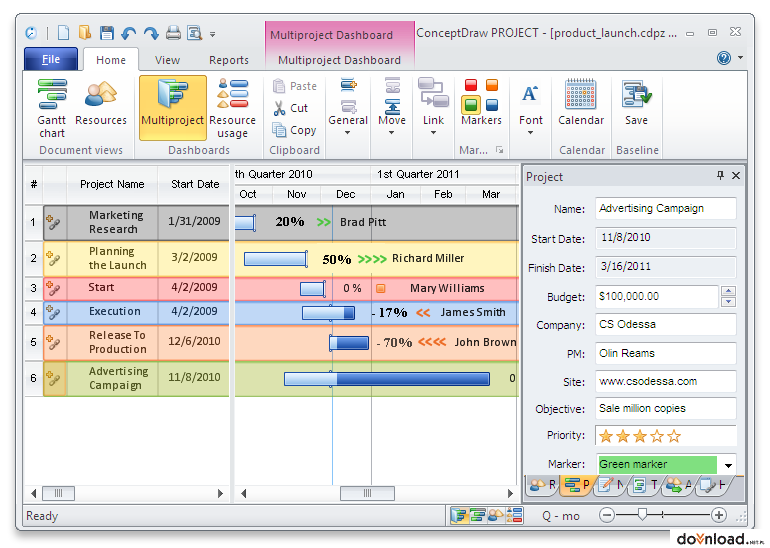The width and height of the screenshot is (770, 548).
Task: Click the Project Name column header
Action: pyautogui.click(x=112, y=184)
